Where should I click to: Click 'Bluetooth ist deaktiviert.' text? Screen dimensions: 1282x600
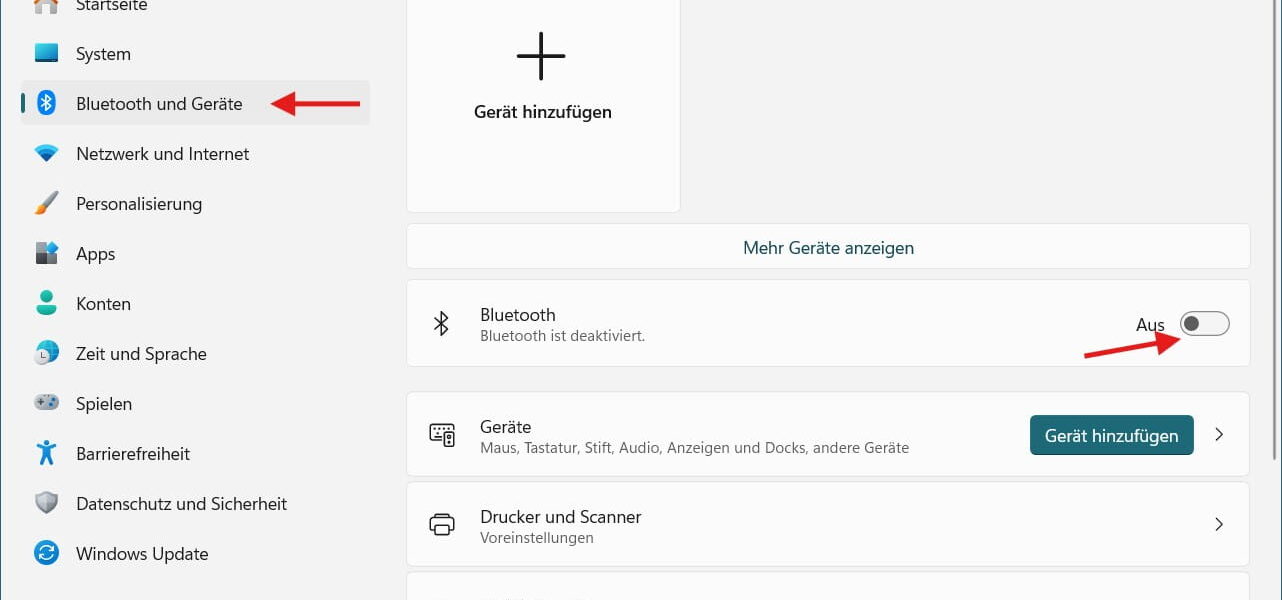pos(562,336)
